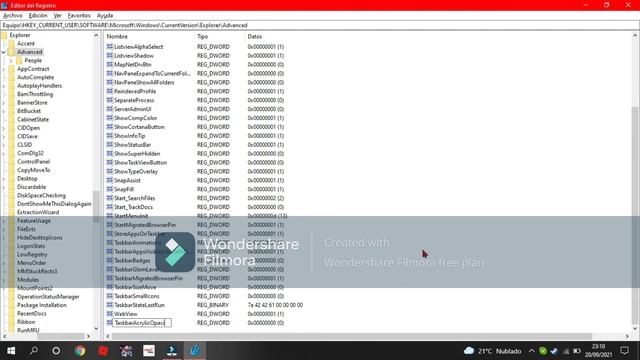Select the OperationStatusManager key
Viewport: 640px width, 360px height.
(48, 297)
